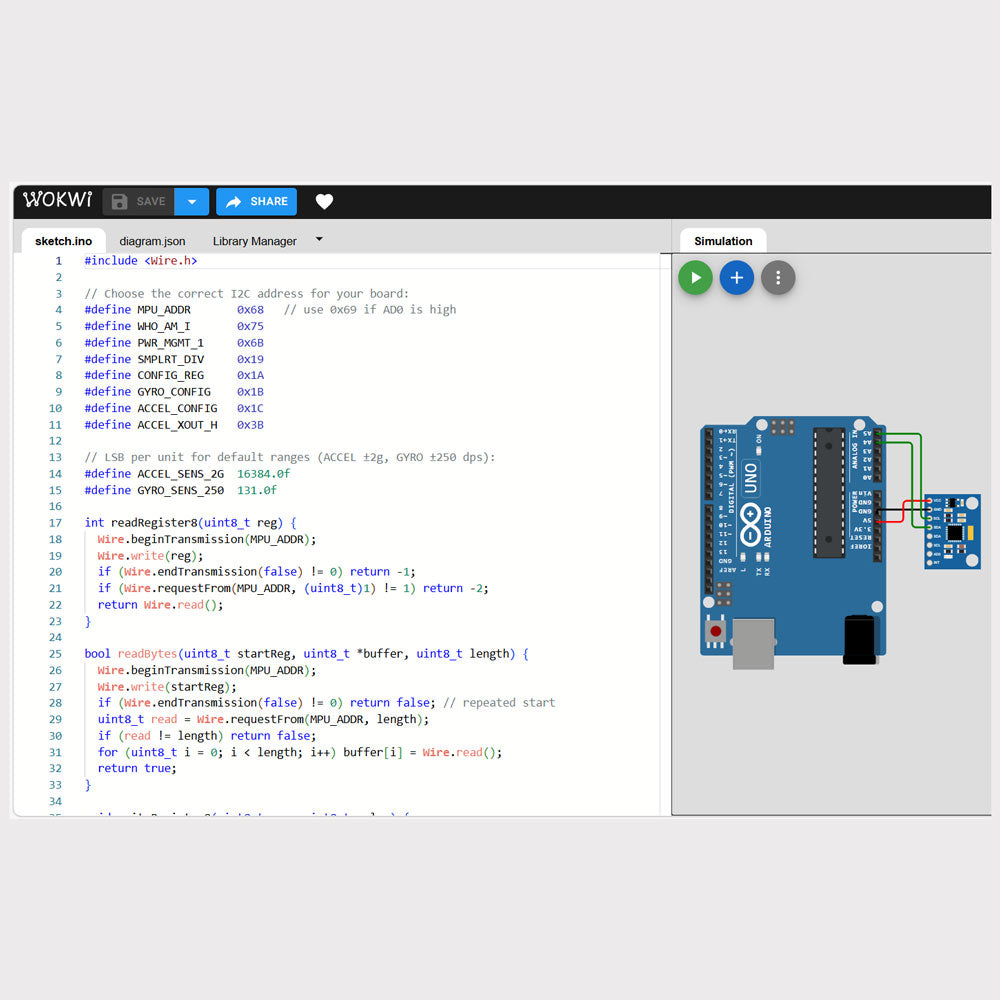Open the dropdown arrow beside Save
Viewport: 1000px width, 1000px height.
coord(192,202)
